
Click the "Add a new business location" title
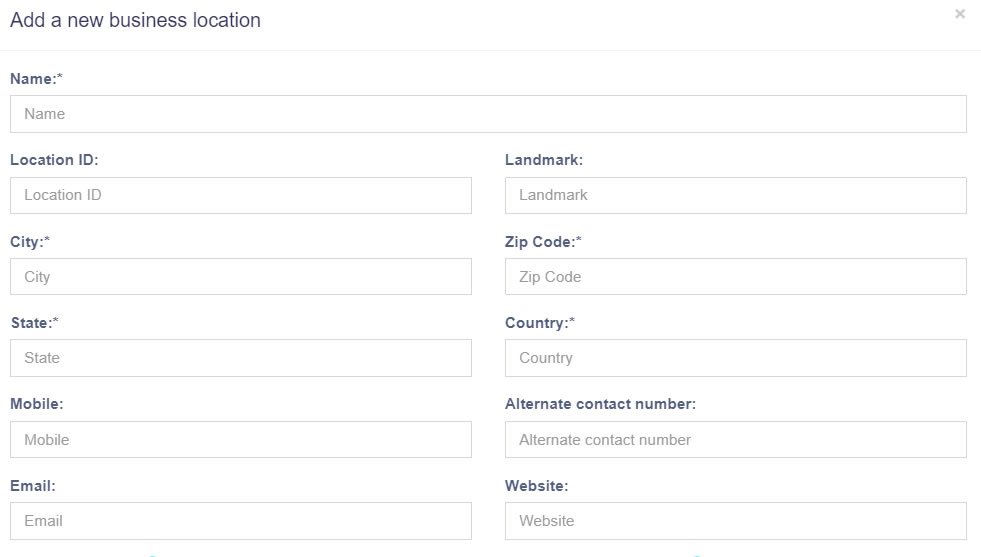(135, 20)
